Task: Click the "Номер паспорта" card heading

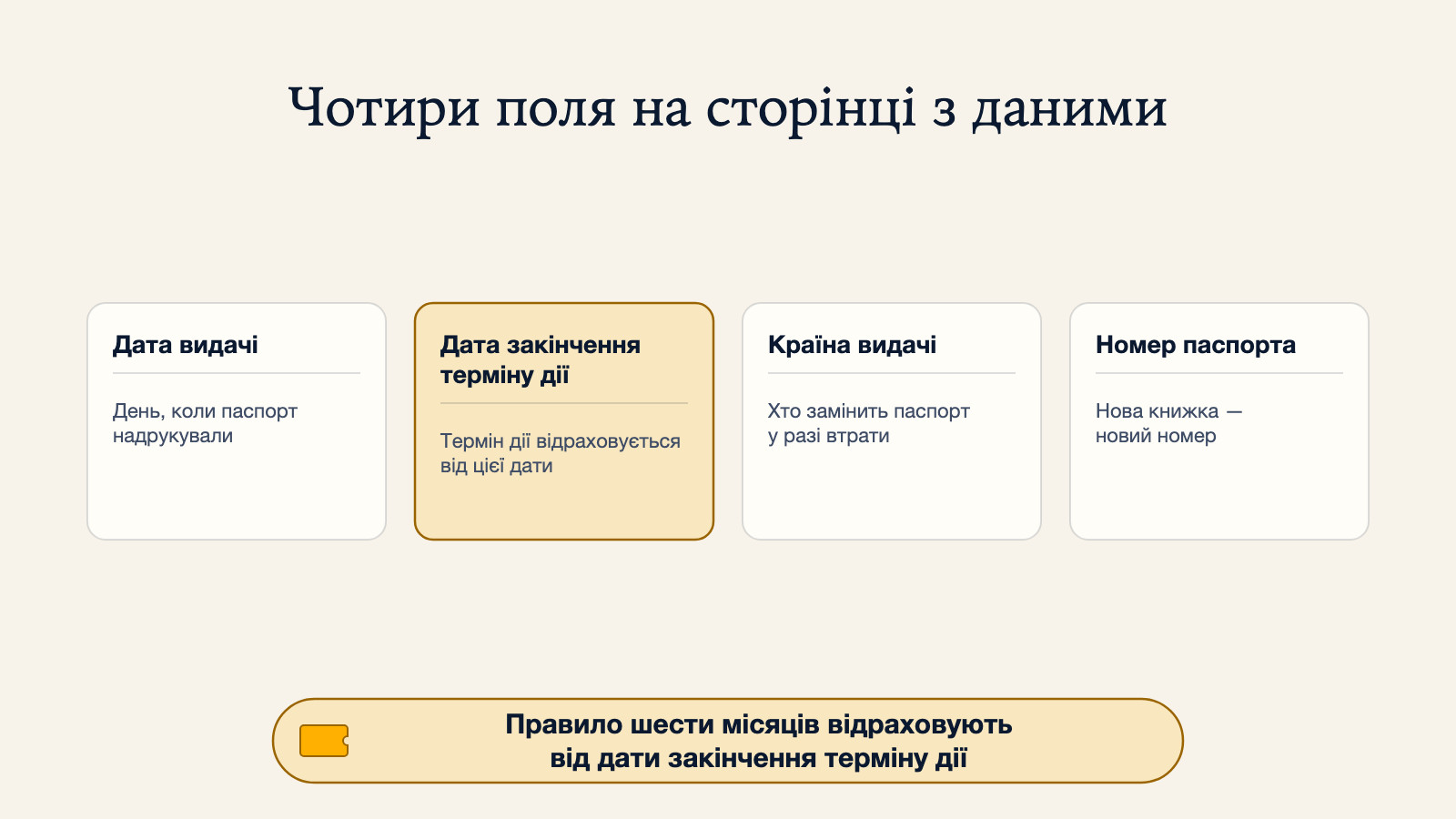Action: (1196, 345)
